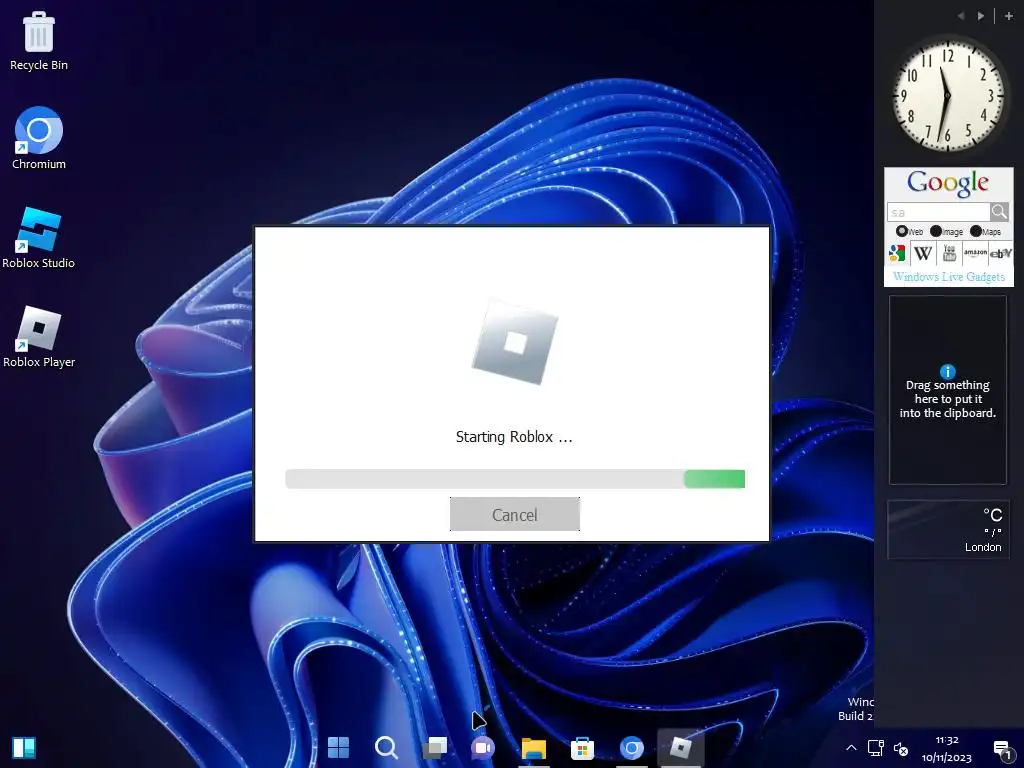The height and width of the screenshot is (768, 1024).
Task: Open taskbar Search magnifier
Action: pyautogui.click(x=386, y=747)
